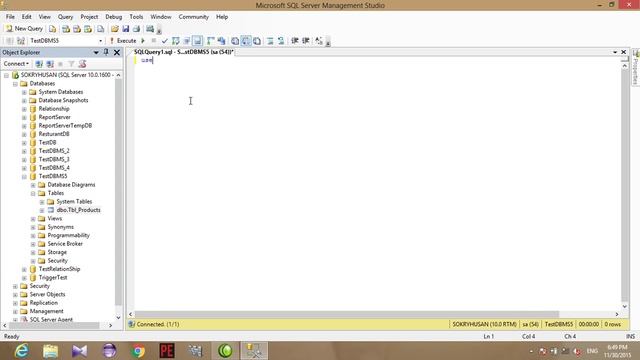The height and width of the screenshot is (360, 640).
Task: Open the Connect dropdown in Object Explorer
Action: (x=16, y=64)
